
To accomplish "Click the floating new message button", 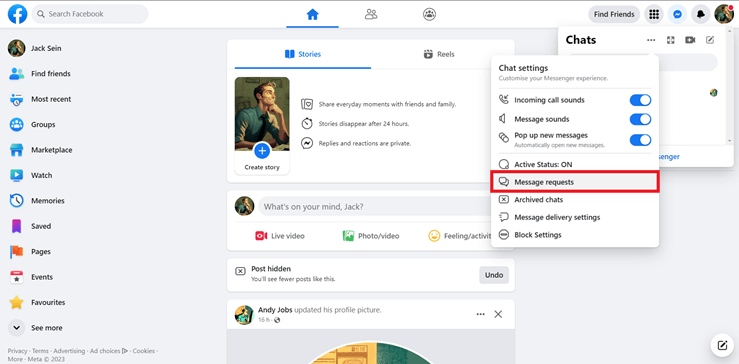I will [x=722, y=345].
